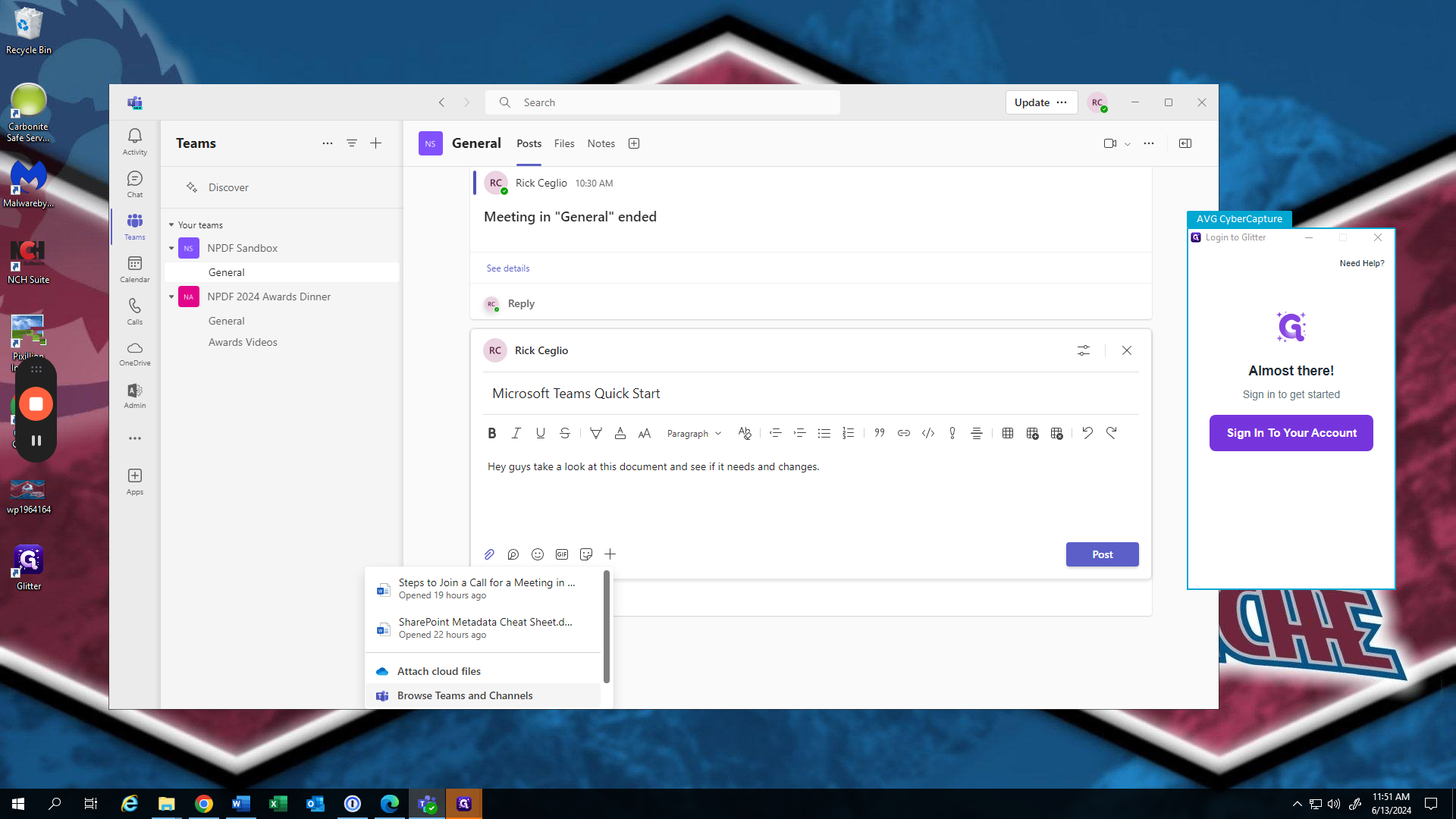
Task: Switch to the Files tab
Action: pyautogui.click(x=563, y=143)
